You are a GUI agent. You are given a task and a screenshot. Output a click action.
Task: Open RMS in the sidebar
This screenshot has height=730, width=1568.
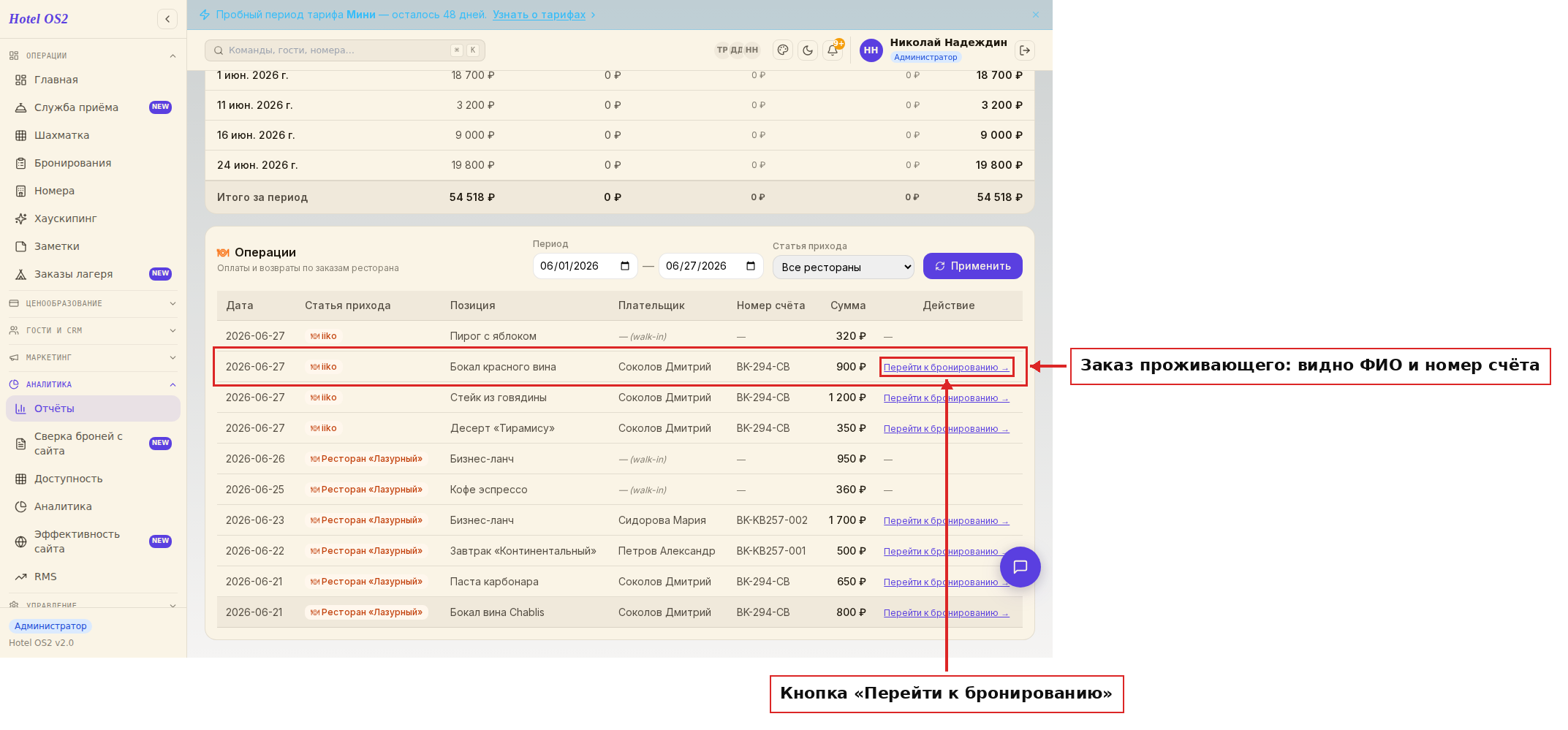pyautogui.click(x=93, y=577)
